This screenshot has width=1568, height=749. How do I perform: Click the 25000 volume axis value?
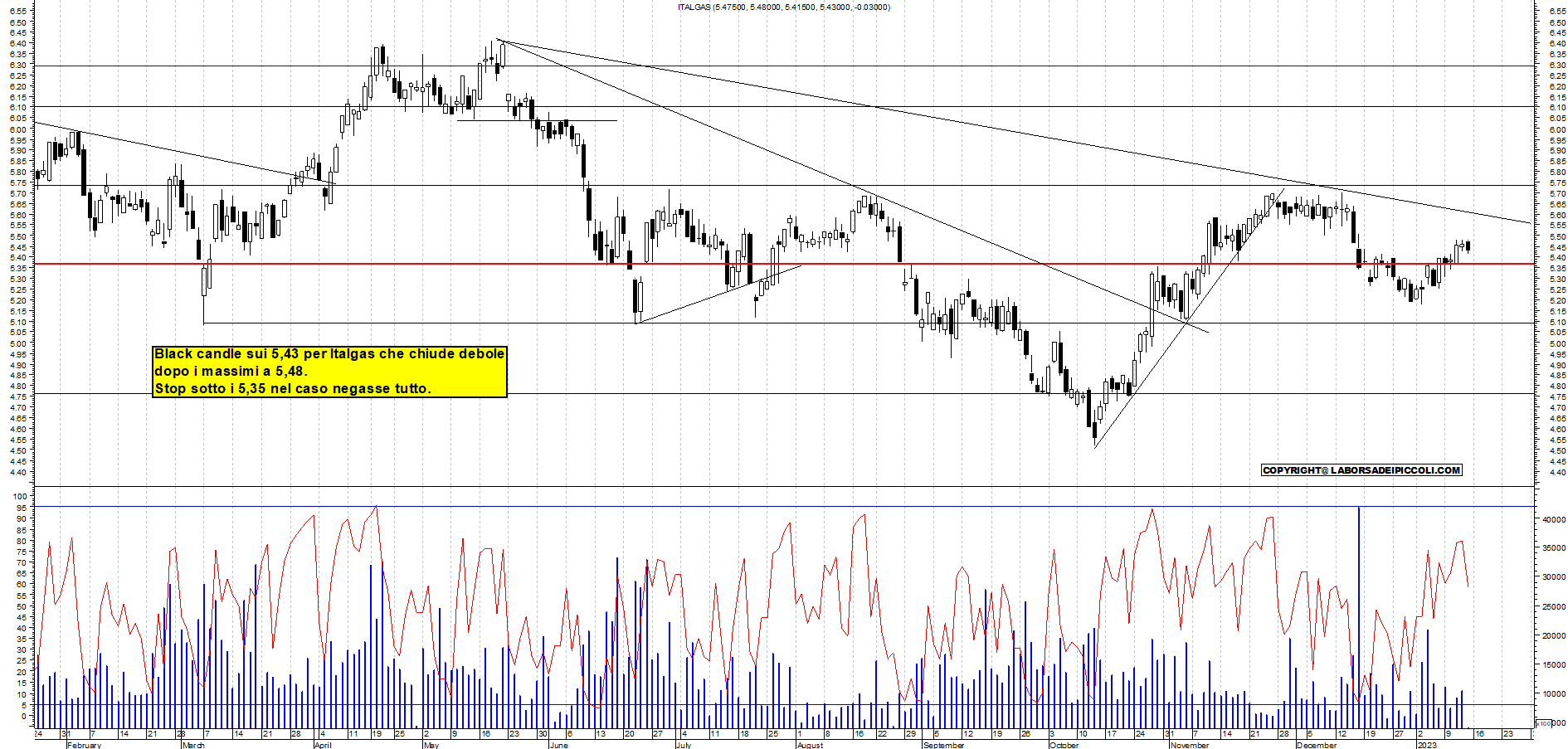point(1554,607)
